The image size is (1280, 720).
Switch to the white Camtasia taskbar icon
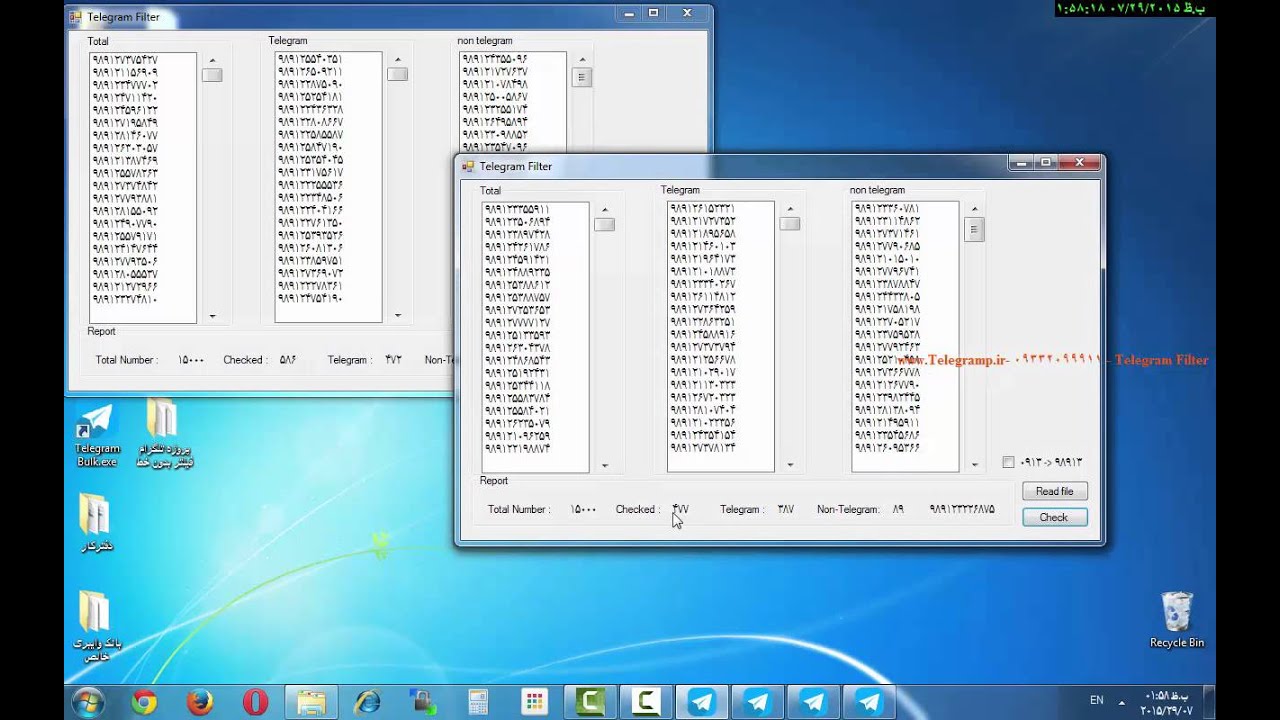[x=646, y=702]
